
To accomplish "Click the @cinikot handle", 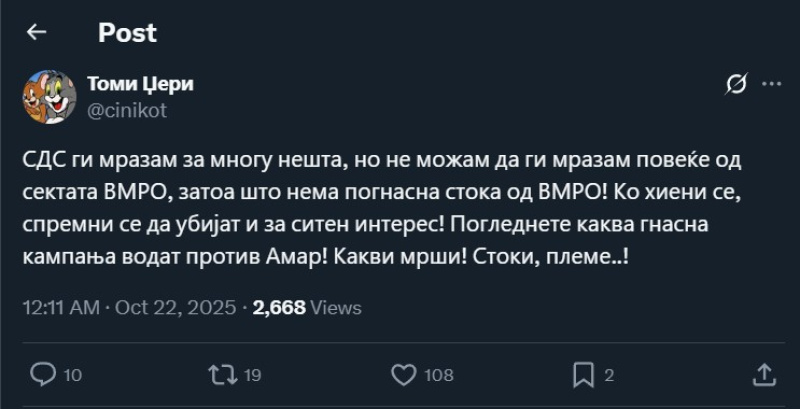I will click(x=128, y=110).
